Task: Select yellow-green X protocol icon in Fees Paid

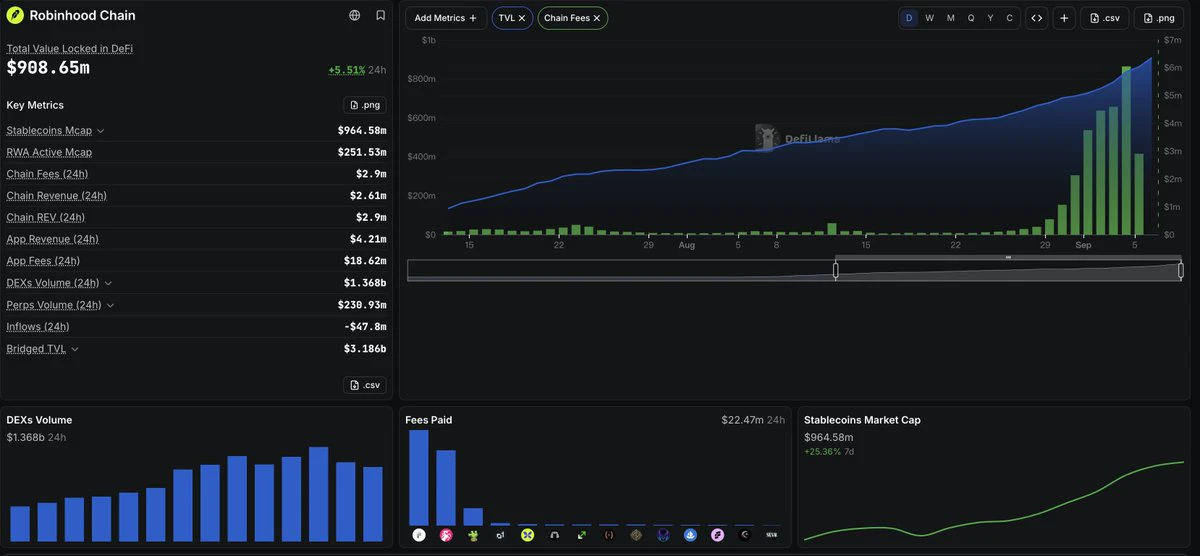Action: click(527, 536)
